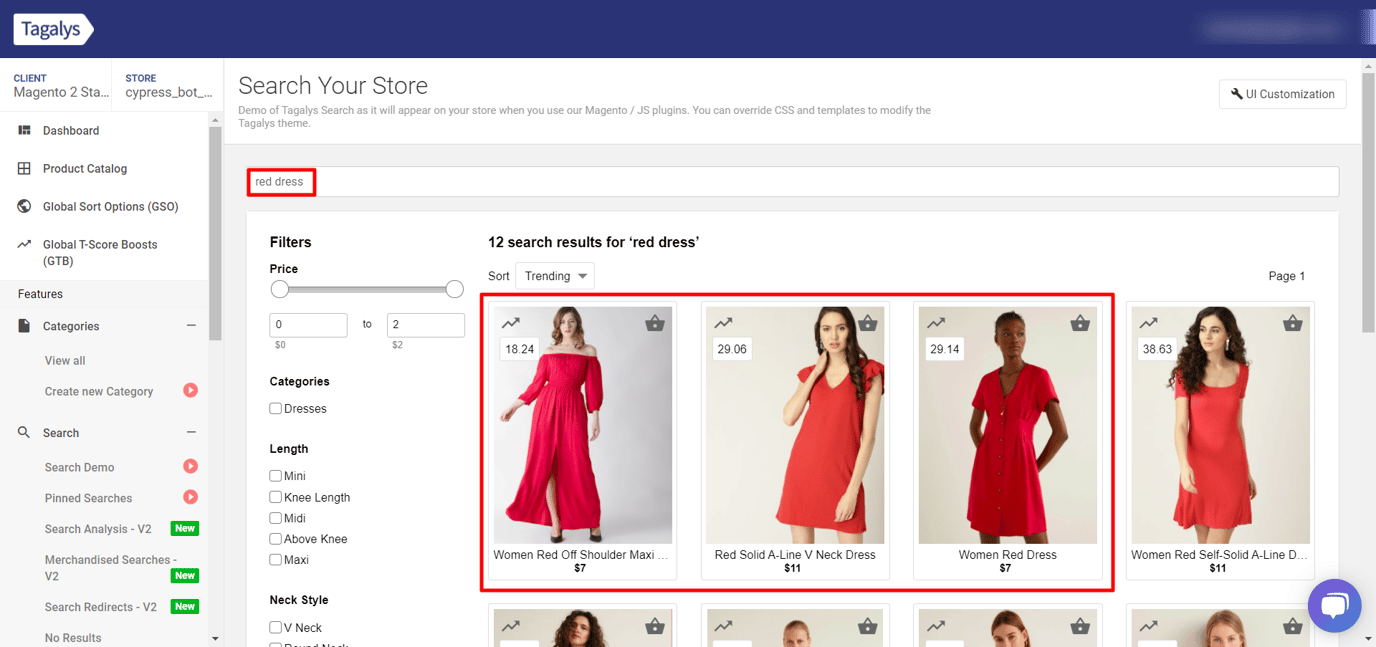Open Women Red Dress product thumbnail
The image size is (1376, 647).
click(1008, 426)
